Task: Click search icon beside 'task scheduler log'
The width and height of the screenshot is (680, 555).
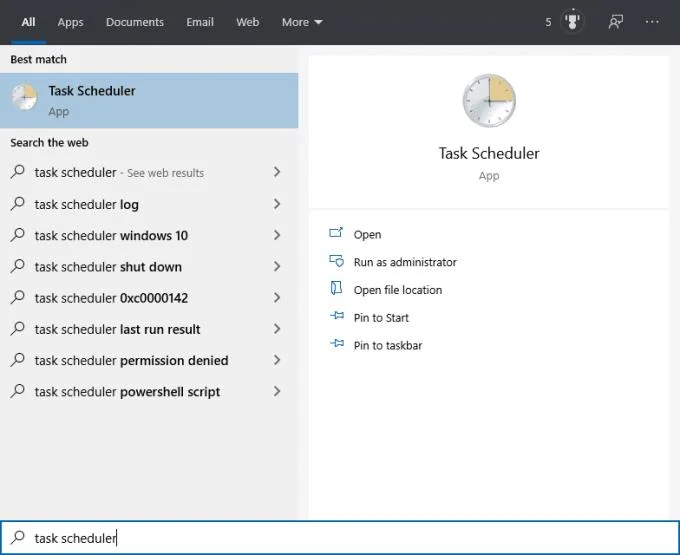Action: [x=18, y=203]
